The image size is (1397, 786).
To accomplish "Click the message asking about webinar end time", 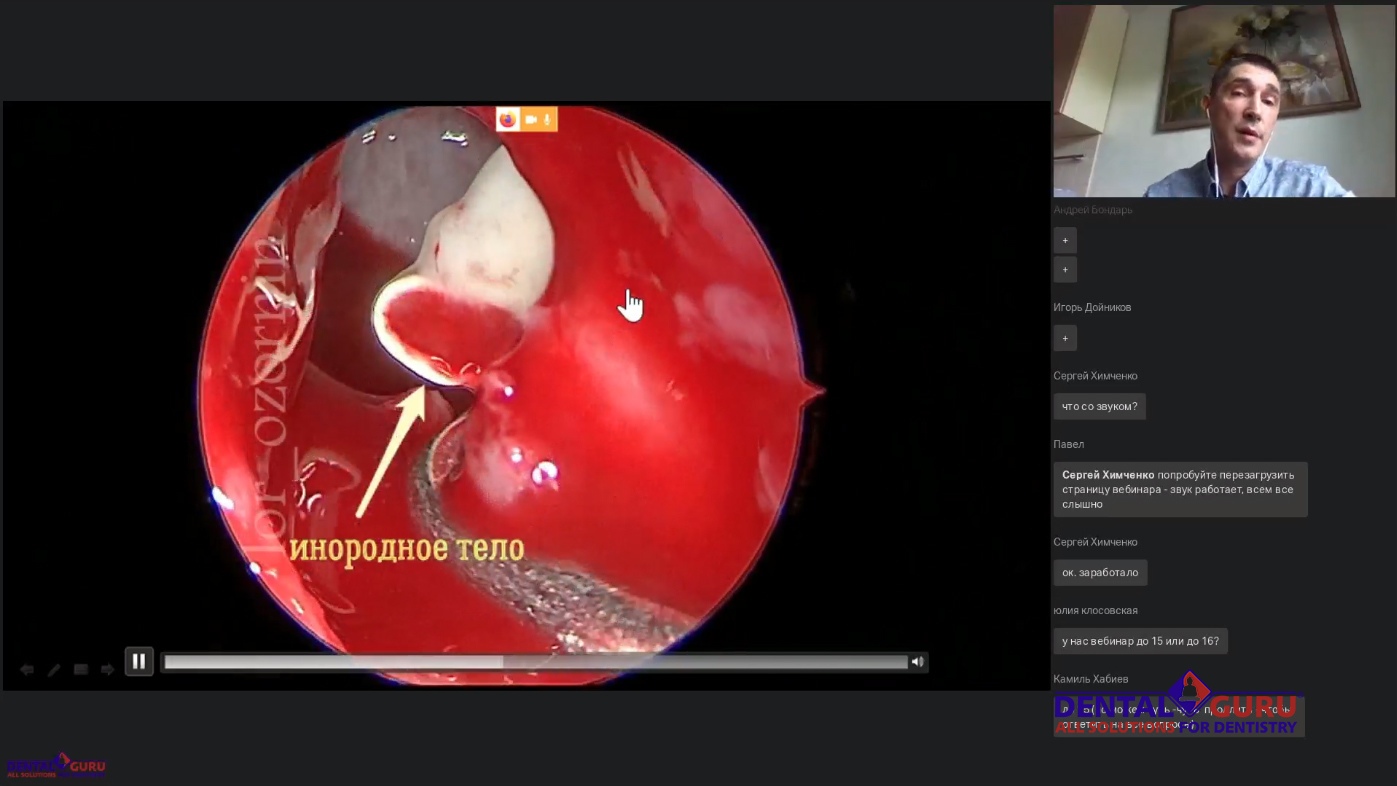I will pos(1140,641).
